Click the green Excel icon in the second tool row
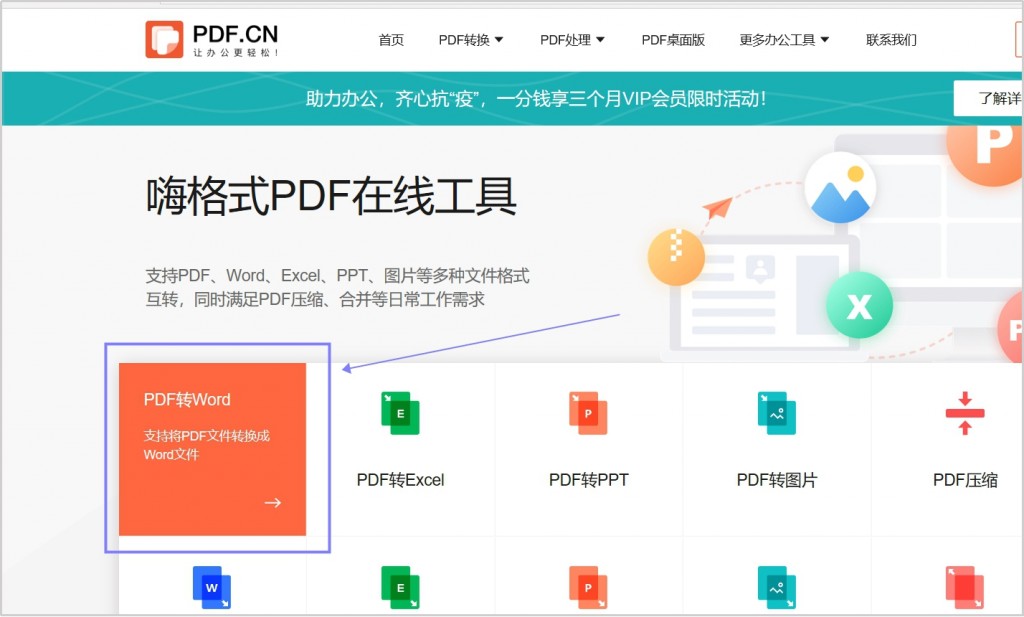The image size is (1024, 617). (400, 587)
